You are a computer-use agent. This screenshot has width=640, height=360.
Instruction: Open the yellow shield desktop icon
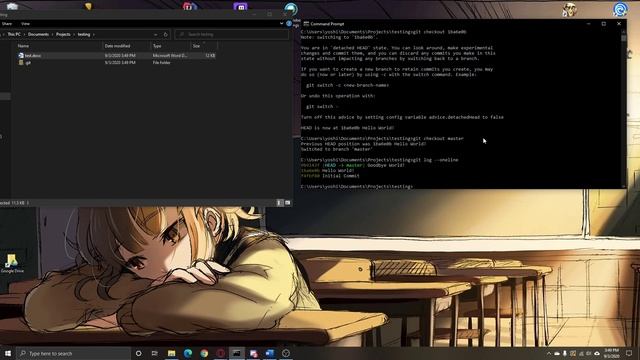[x=88, y=6]
